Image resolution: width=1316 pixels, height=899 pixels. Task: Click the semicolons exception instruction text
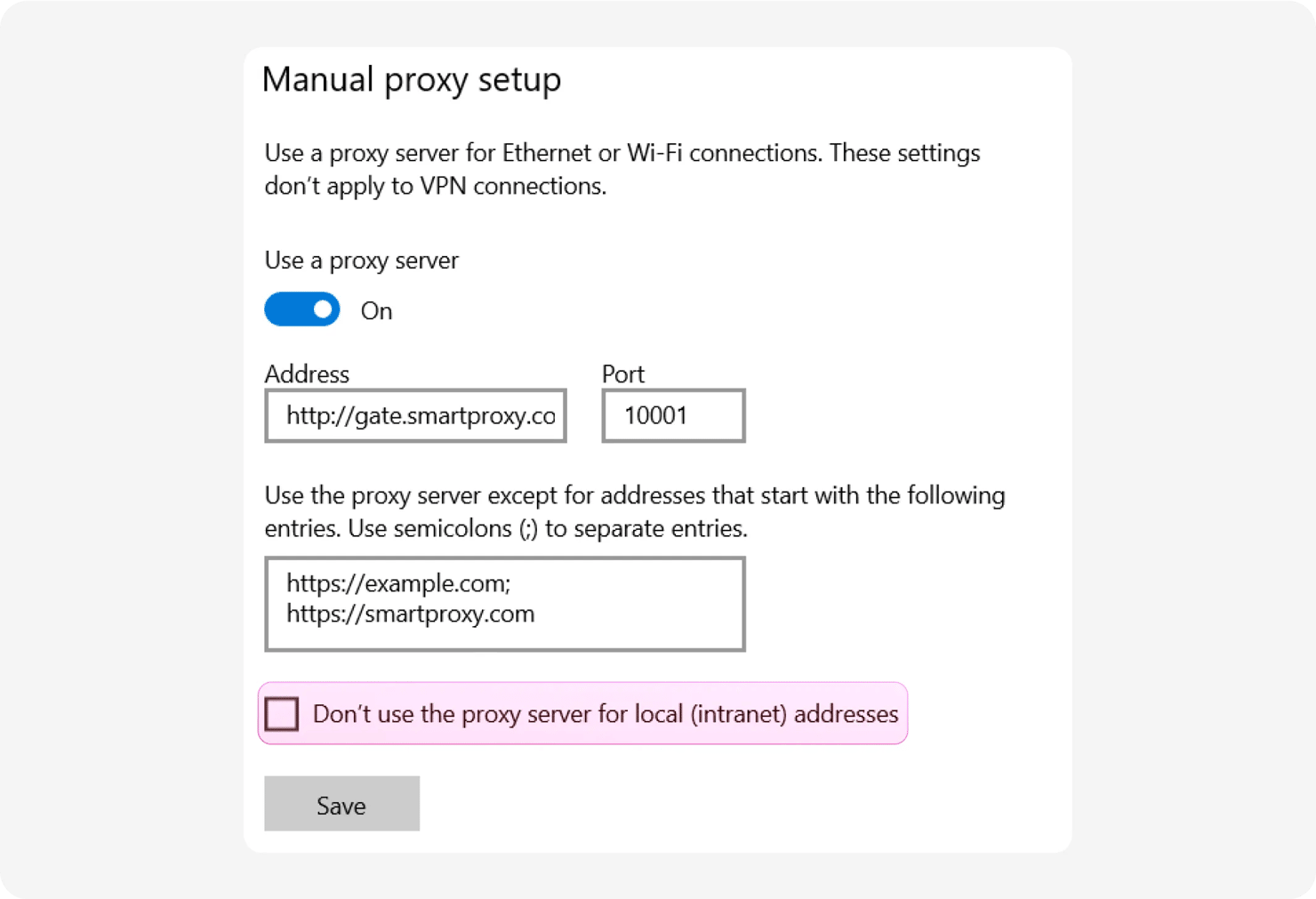point(634,511)
